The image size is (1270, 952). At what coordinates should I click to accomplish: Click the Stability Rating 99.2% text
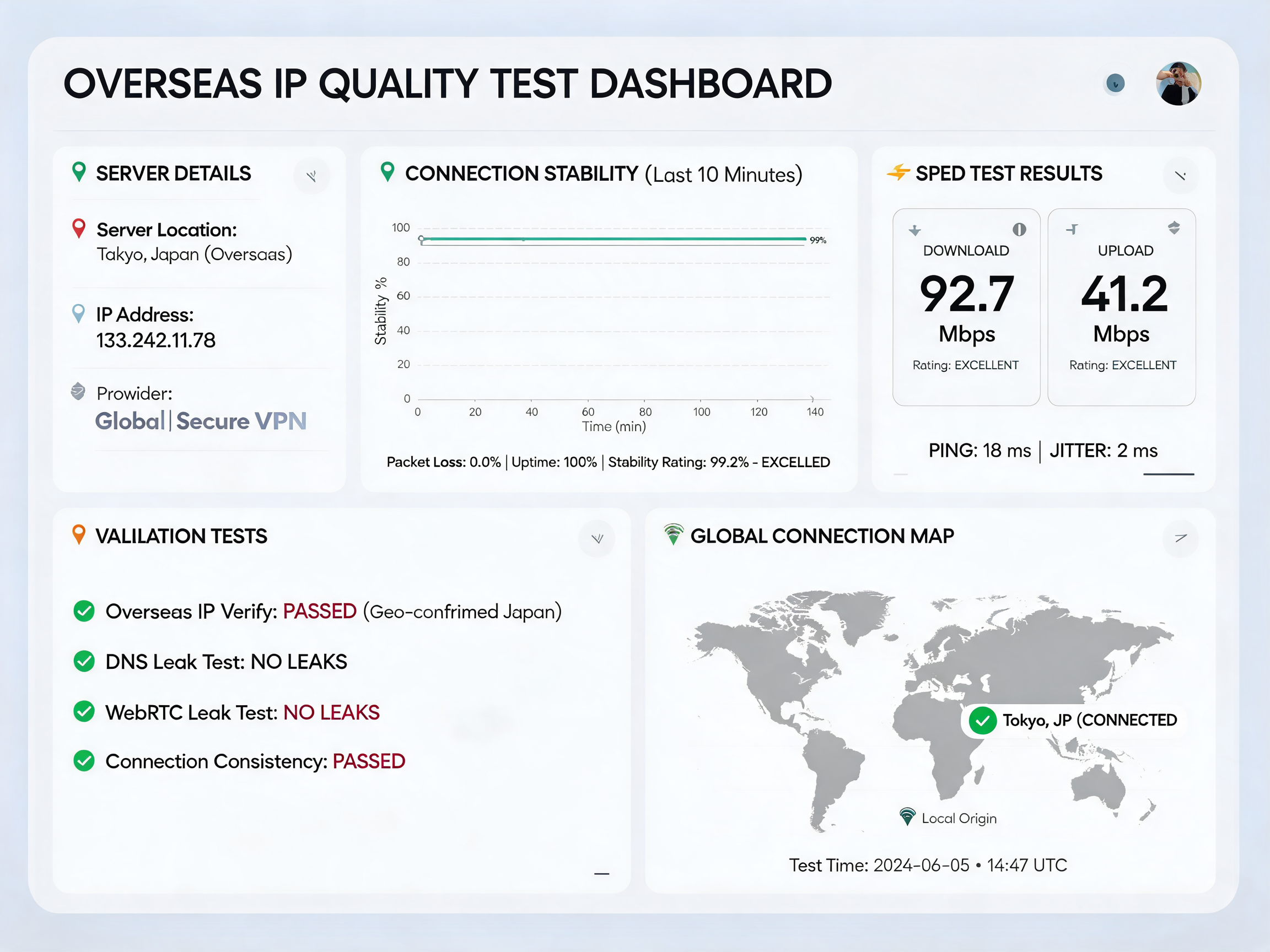pyautogui.click(x=719, y=463)
